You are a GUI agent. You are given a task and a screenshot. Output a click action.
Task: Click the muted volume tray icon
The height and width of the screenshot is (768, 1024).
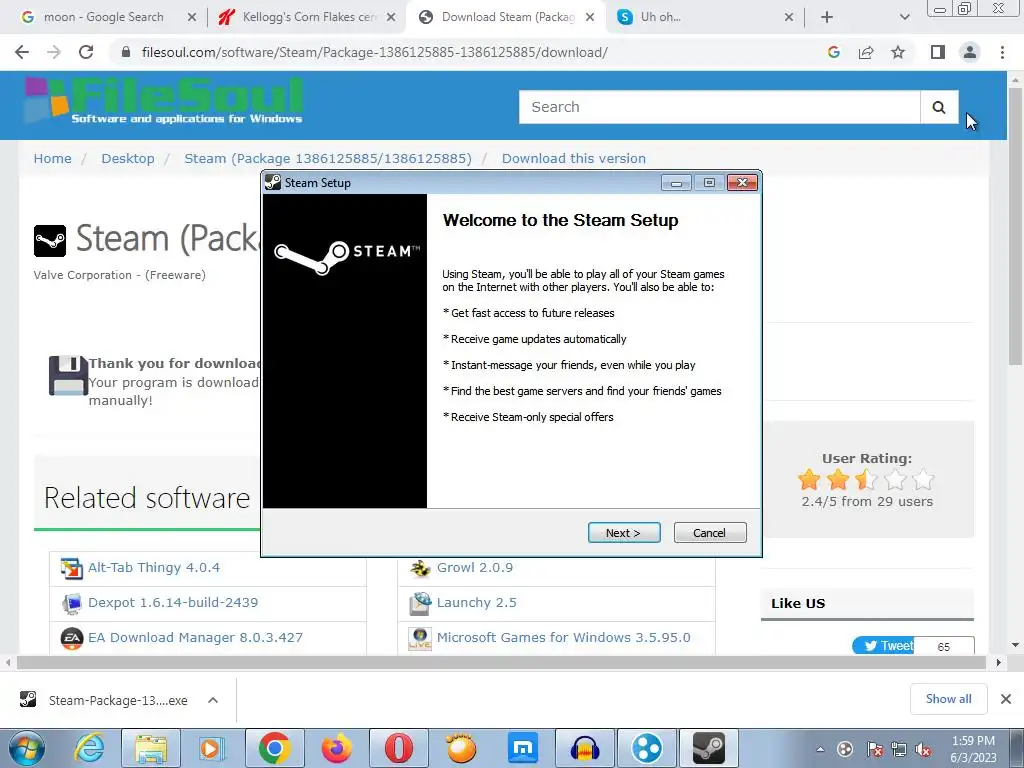coord(923,750)
